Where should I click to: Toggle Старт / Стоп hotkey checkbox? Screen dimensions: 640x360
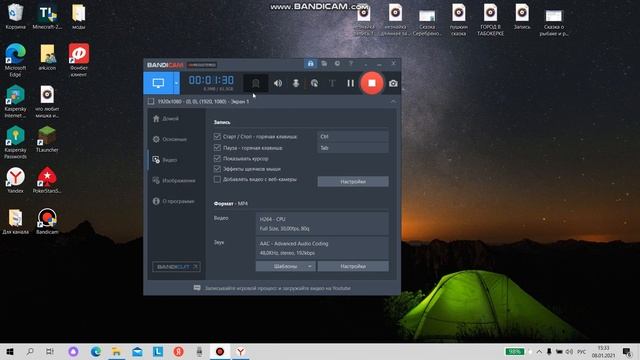pos(217,136)
